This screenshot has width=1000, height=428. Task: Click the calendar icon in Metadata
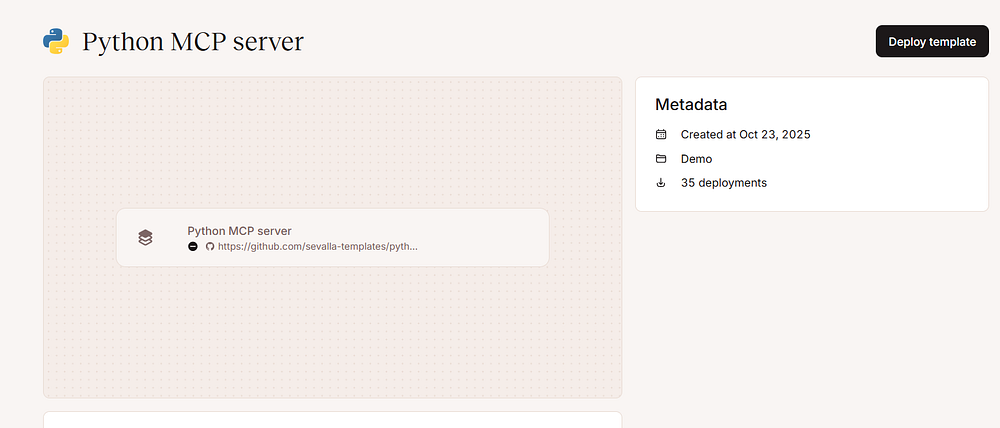tap(661, 134)
